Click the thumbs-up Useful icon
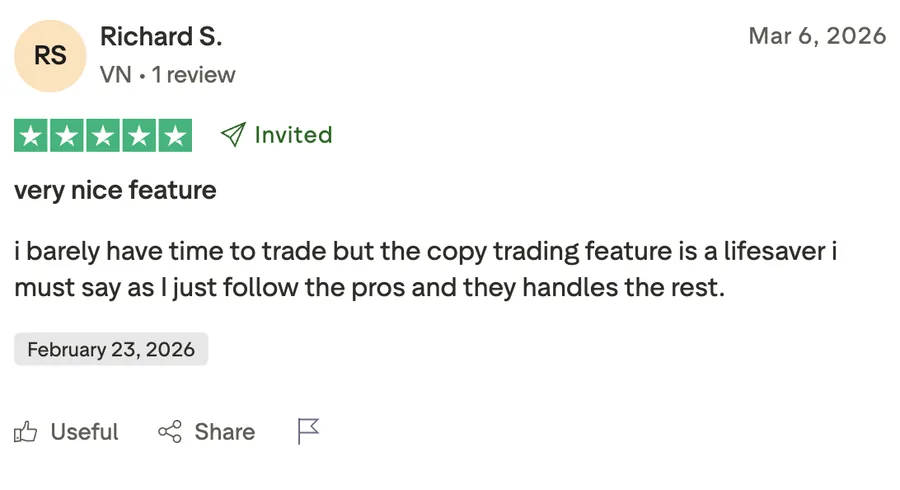The height and width of the screenshot is (490, 900). click(26, 432)
